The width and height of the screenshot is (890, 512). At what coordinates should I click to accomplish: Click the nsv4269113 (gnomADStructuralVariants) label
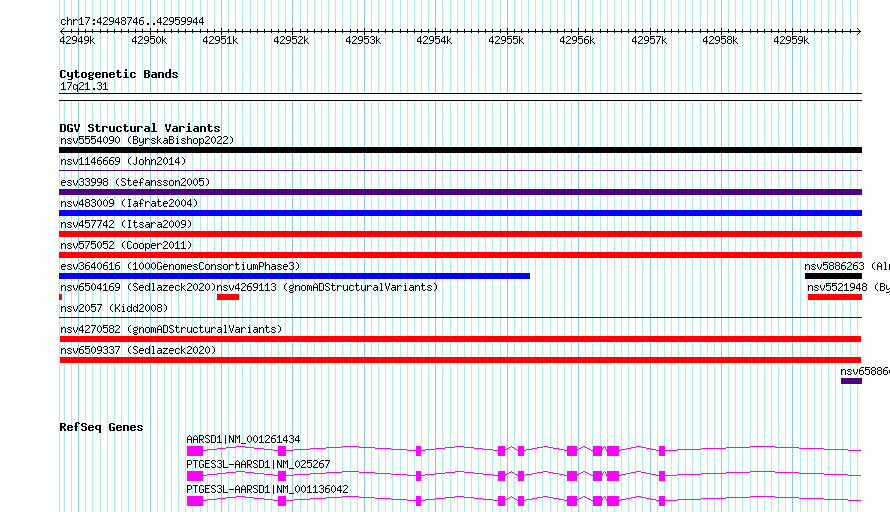click(328, 287)
